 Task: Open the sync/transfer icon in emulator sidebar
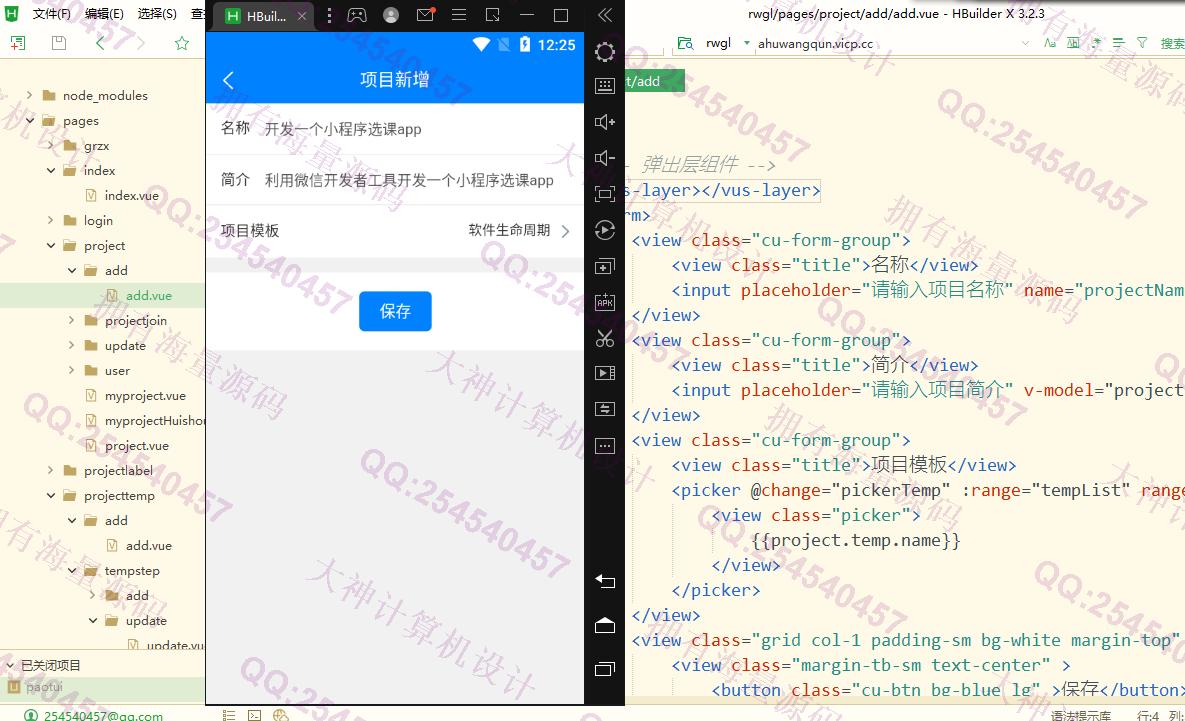tap(605, 409)
